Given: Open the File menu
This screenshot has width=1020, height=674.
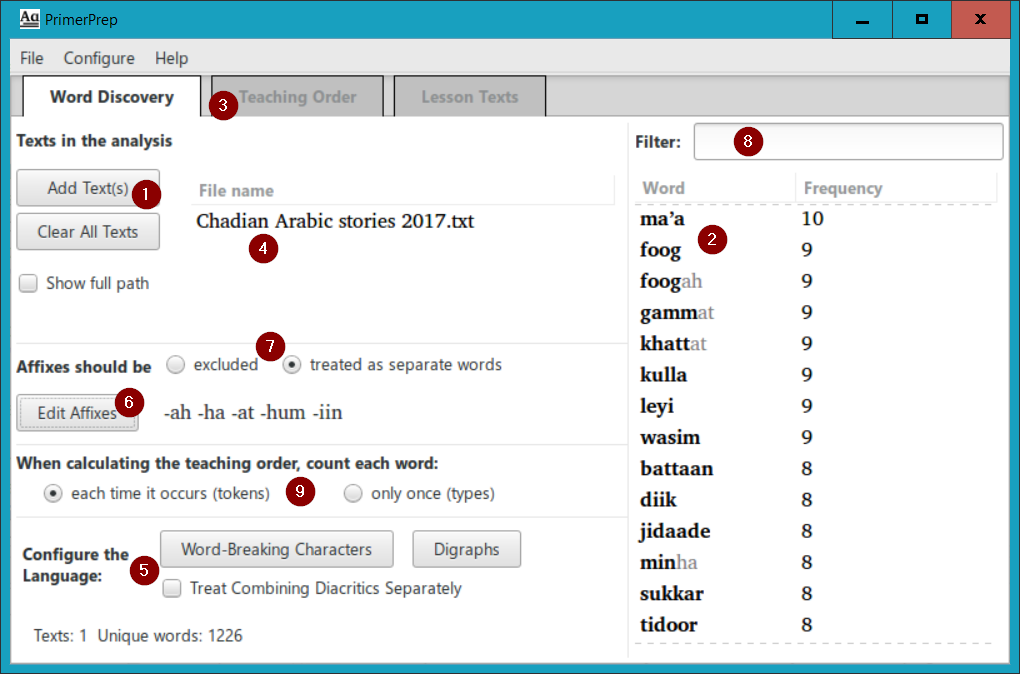Looking at the screenshot, I should point(31,58).
